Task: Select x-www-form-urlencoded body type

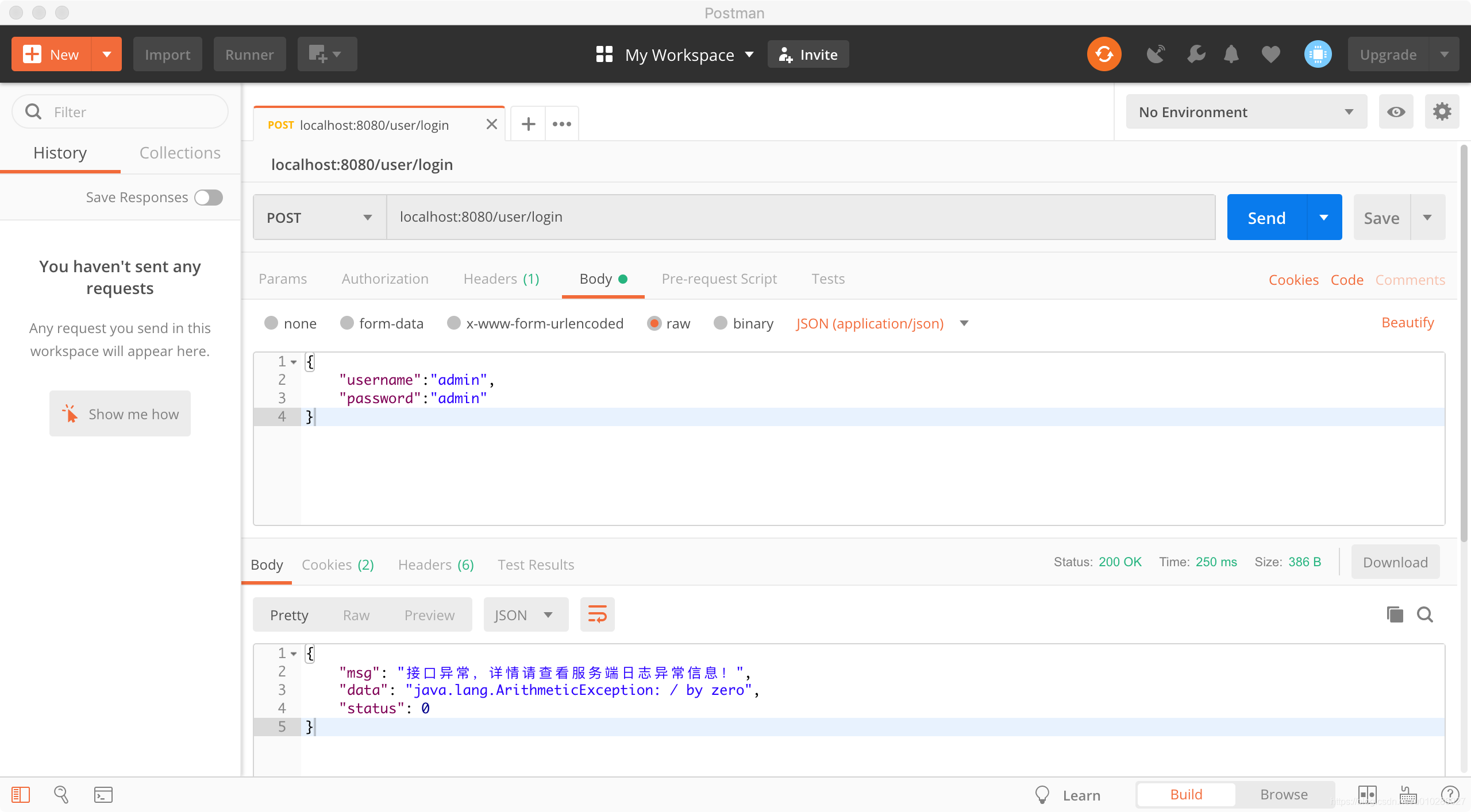Action: pyautogui.click(x=454, y=323)
